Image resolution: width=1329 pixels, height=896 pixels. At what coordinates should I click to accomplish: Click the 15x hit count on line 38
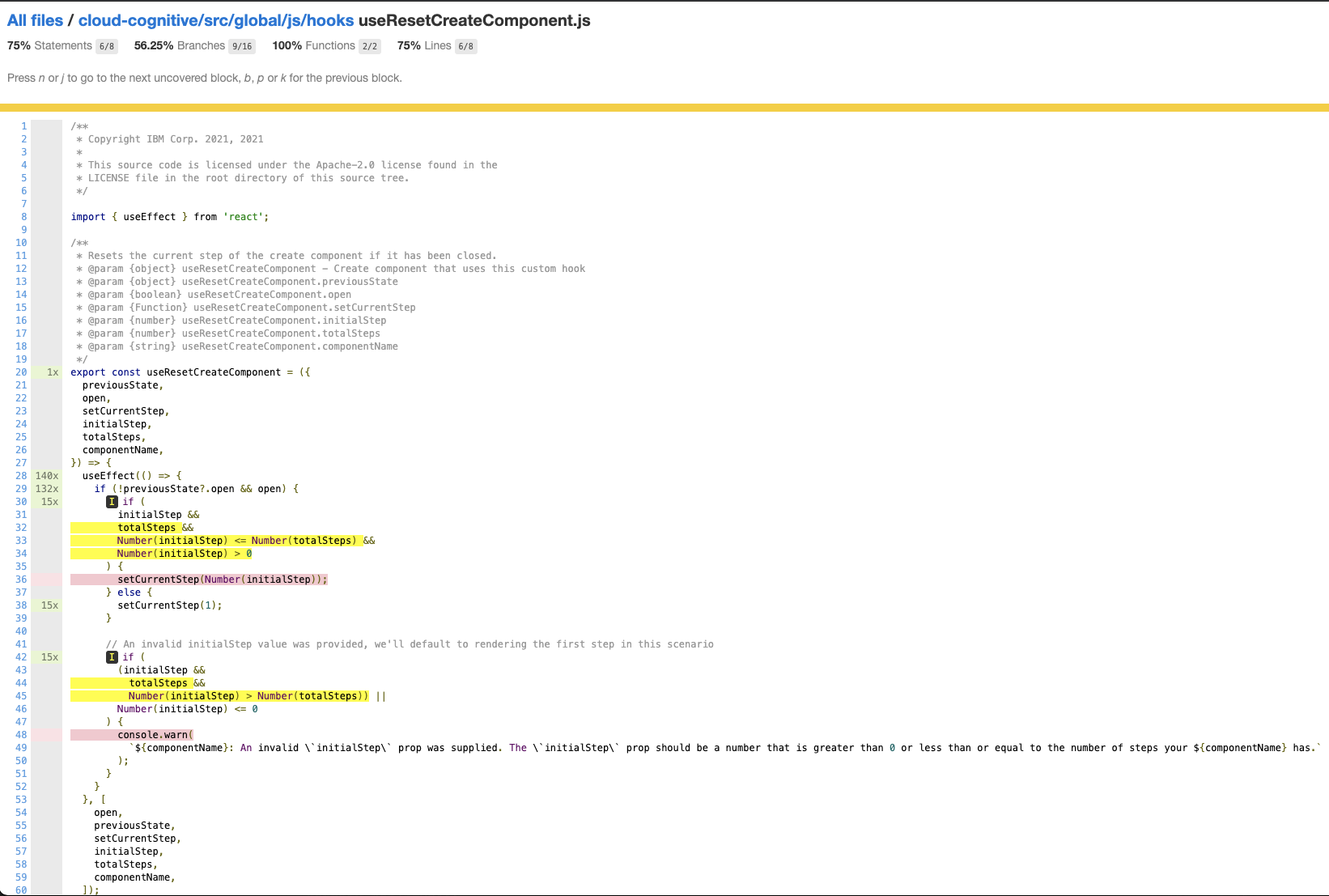[50, 605]
